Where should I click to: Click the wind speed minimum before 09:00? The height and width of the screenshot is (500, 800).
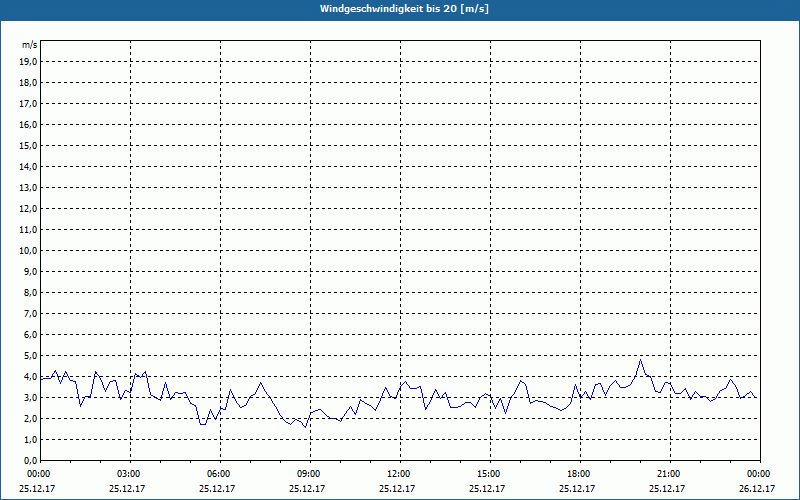[305, 427]
